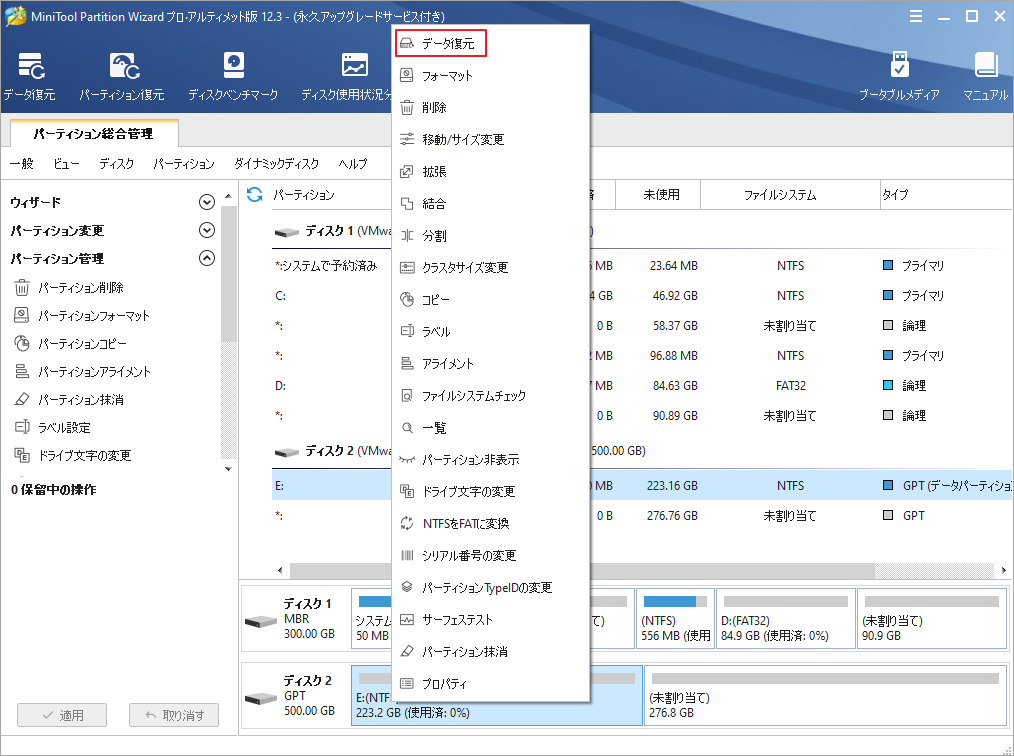Open the 一般 menu
Image resolution: width=1014 pixels, height=756 pixels.
click(21, 164)
